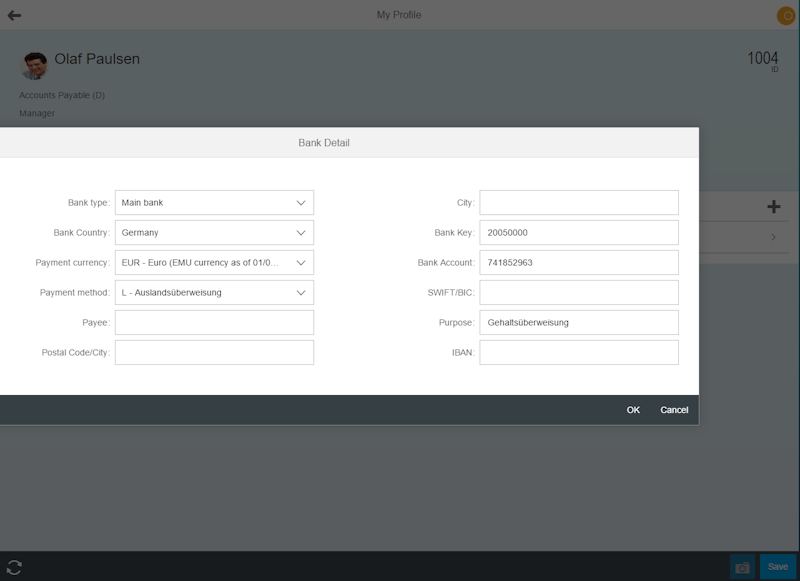Click the empty IBAN field
The height and width of the screenshot is (581, 800).
578,352
